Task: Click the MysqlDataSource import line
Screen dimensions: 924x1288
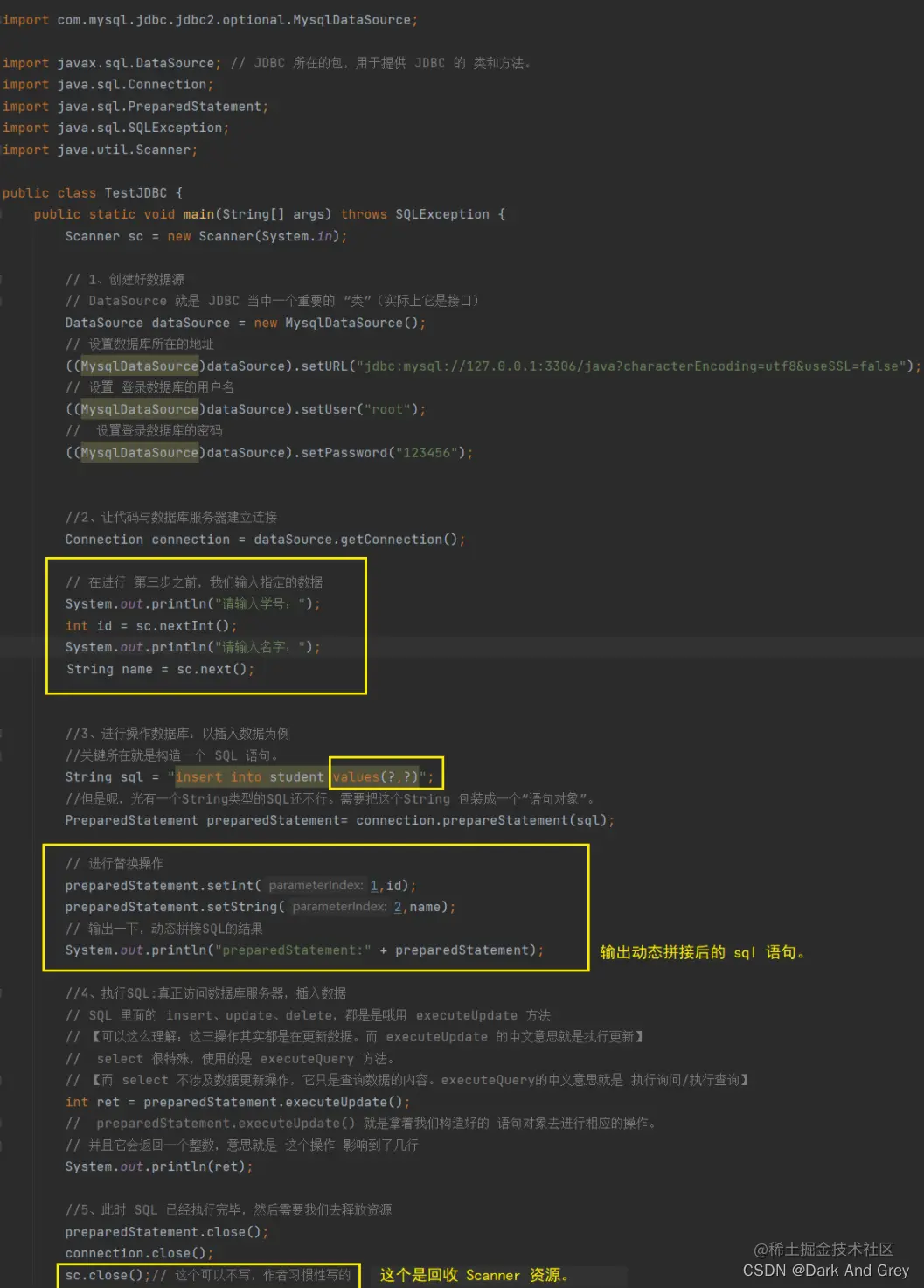Action: tap(210, 19)
